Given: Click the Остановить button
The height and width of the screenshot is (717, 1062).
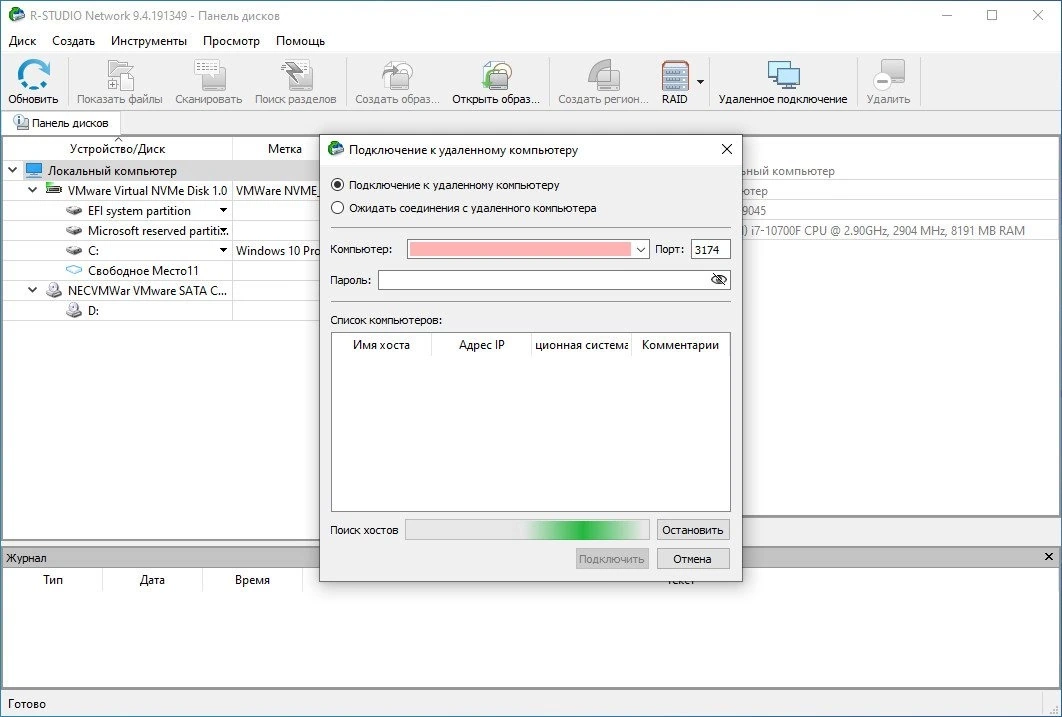Looking at the screenshot, I should click(693, 530).
